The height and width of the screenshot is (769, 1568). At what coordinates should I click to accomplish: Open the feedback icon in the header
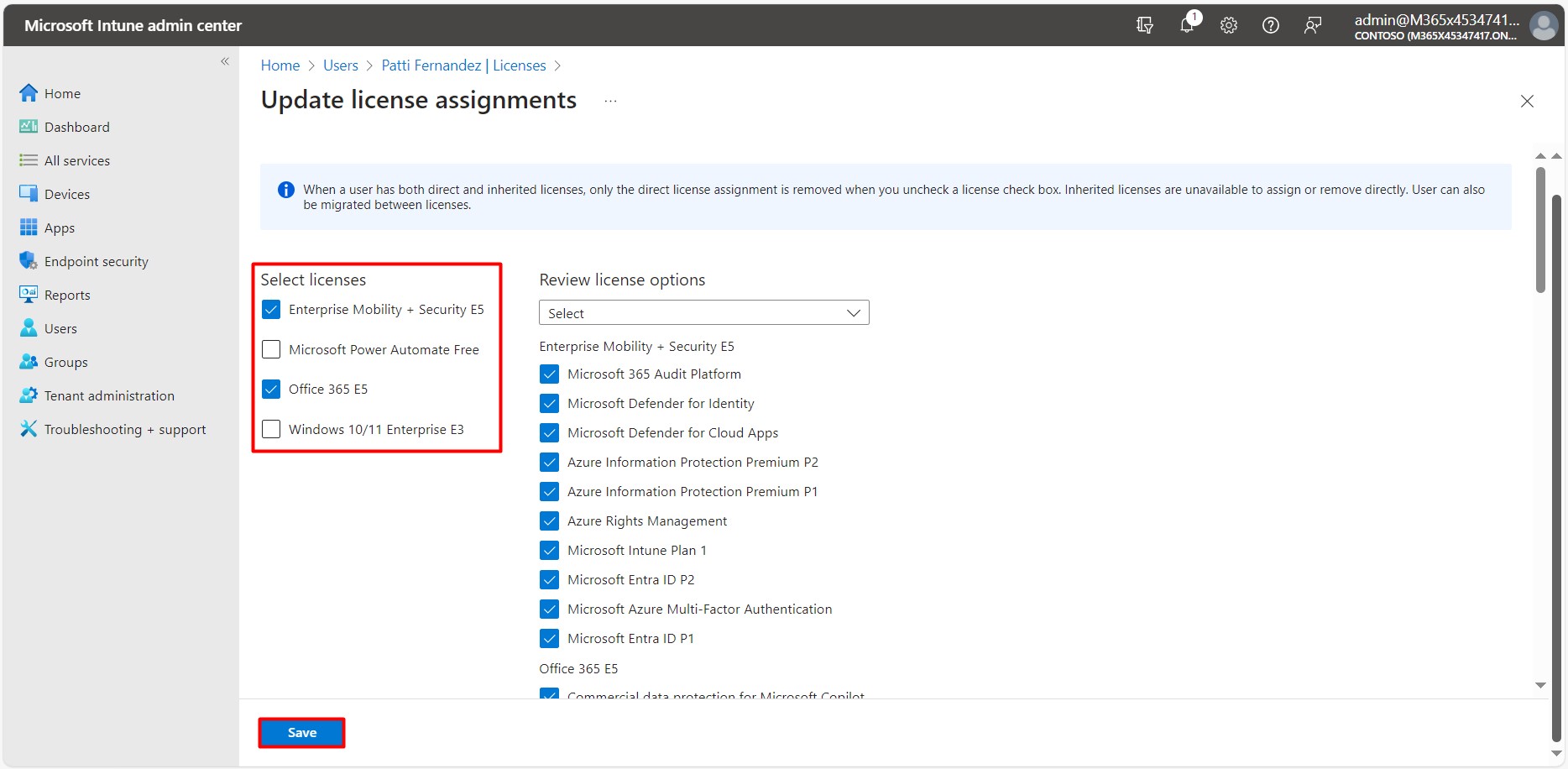click(x=1313, y=25)
